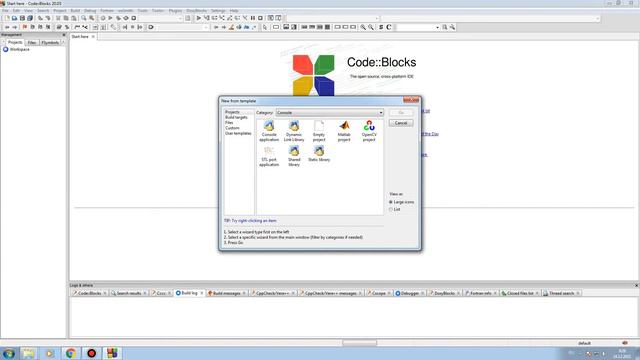This screenshot has height=360, width=640.
Task: Open the wide code-completion function dropdown
Action: coord(490,18)
